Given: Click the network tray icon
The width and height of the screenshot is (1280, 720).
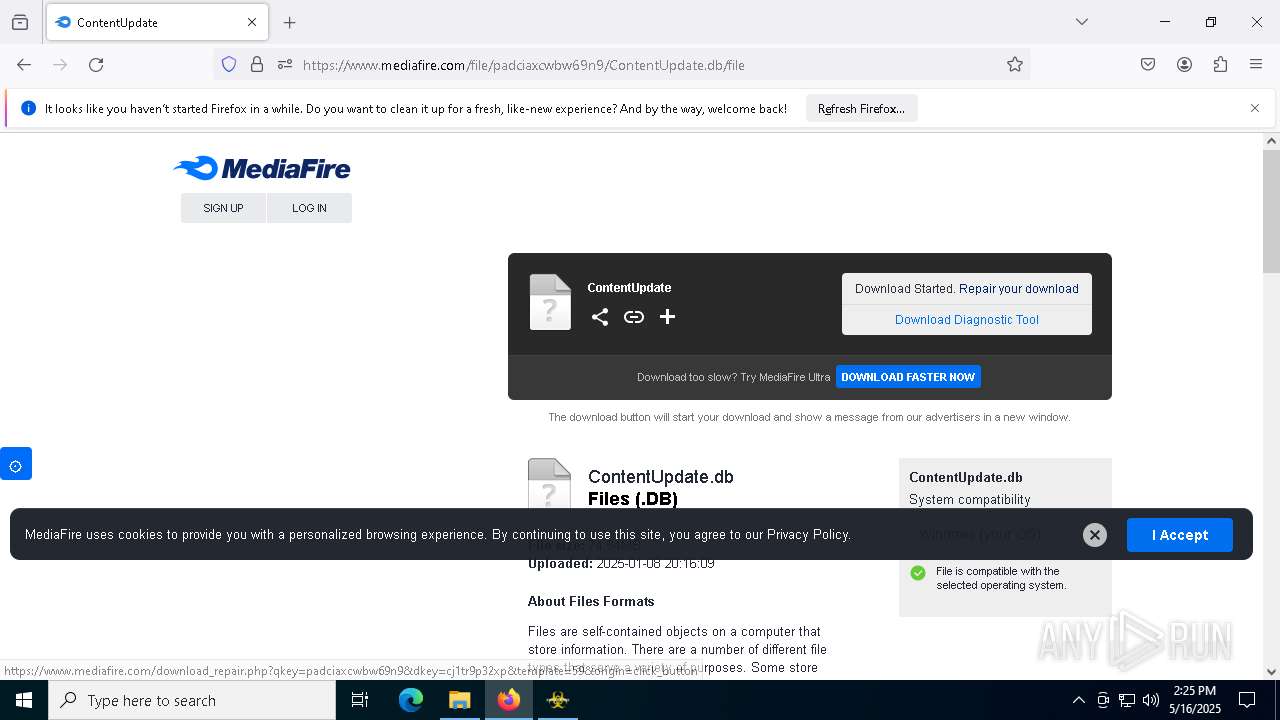Looking at the screenshot, I should click(x=1127, y=700).
